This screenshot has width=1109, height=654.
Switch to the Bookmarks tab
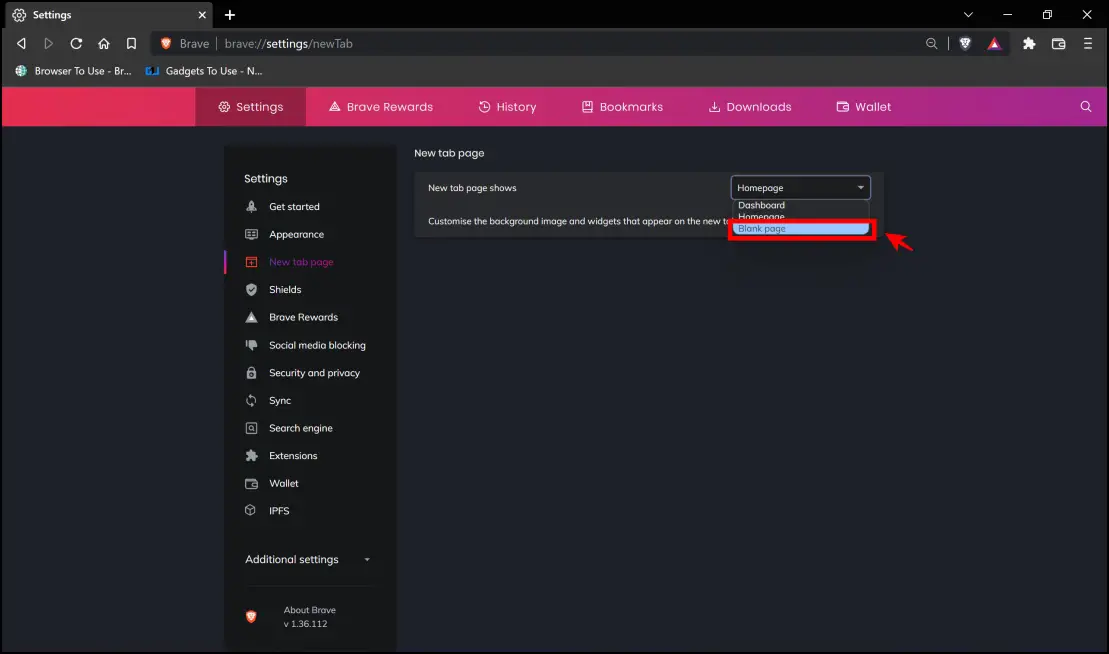pos(622,106)
